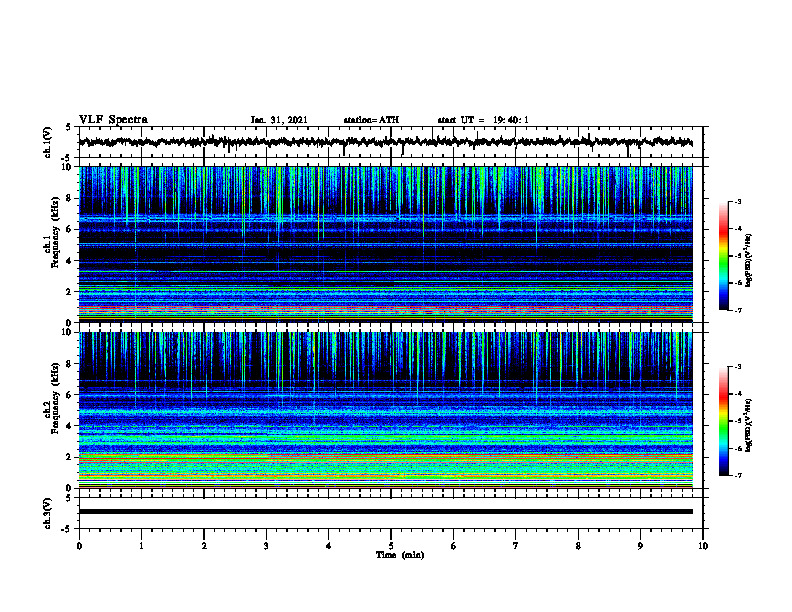Click the "-3" label on the lower colorbar
Image resolution: width=792 pixels, height=612 pixels.
click(737, 367)
